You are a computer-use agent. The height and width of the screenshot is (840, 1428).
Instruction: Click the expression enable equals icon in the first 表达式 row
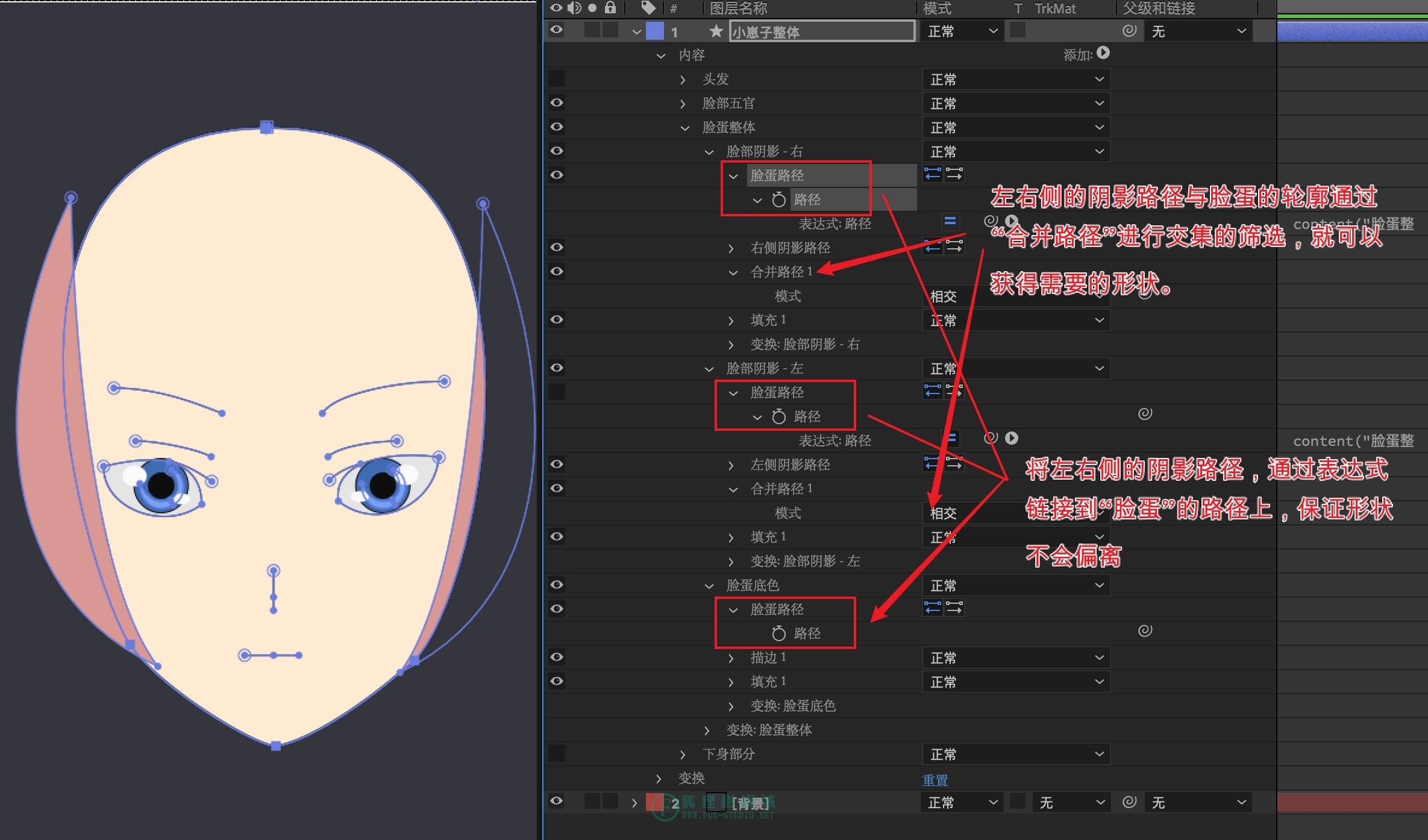point(950,221)
